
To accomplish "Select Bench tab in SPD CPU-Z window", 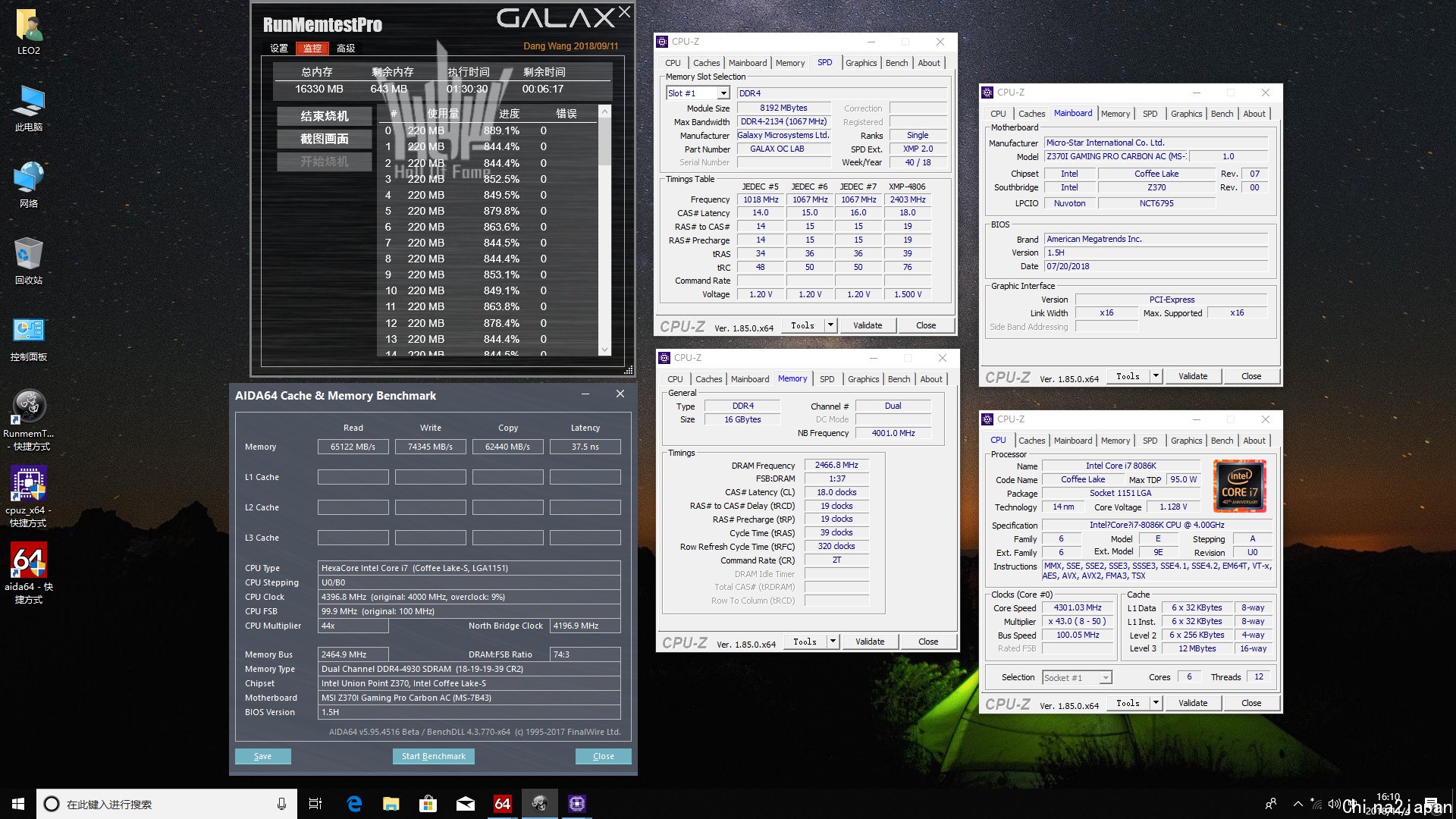I will [896, 63].
